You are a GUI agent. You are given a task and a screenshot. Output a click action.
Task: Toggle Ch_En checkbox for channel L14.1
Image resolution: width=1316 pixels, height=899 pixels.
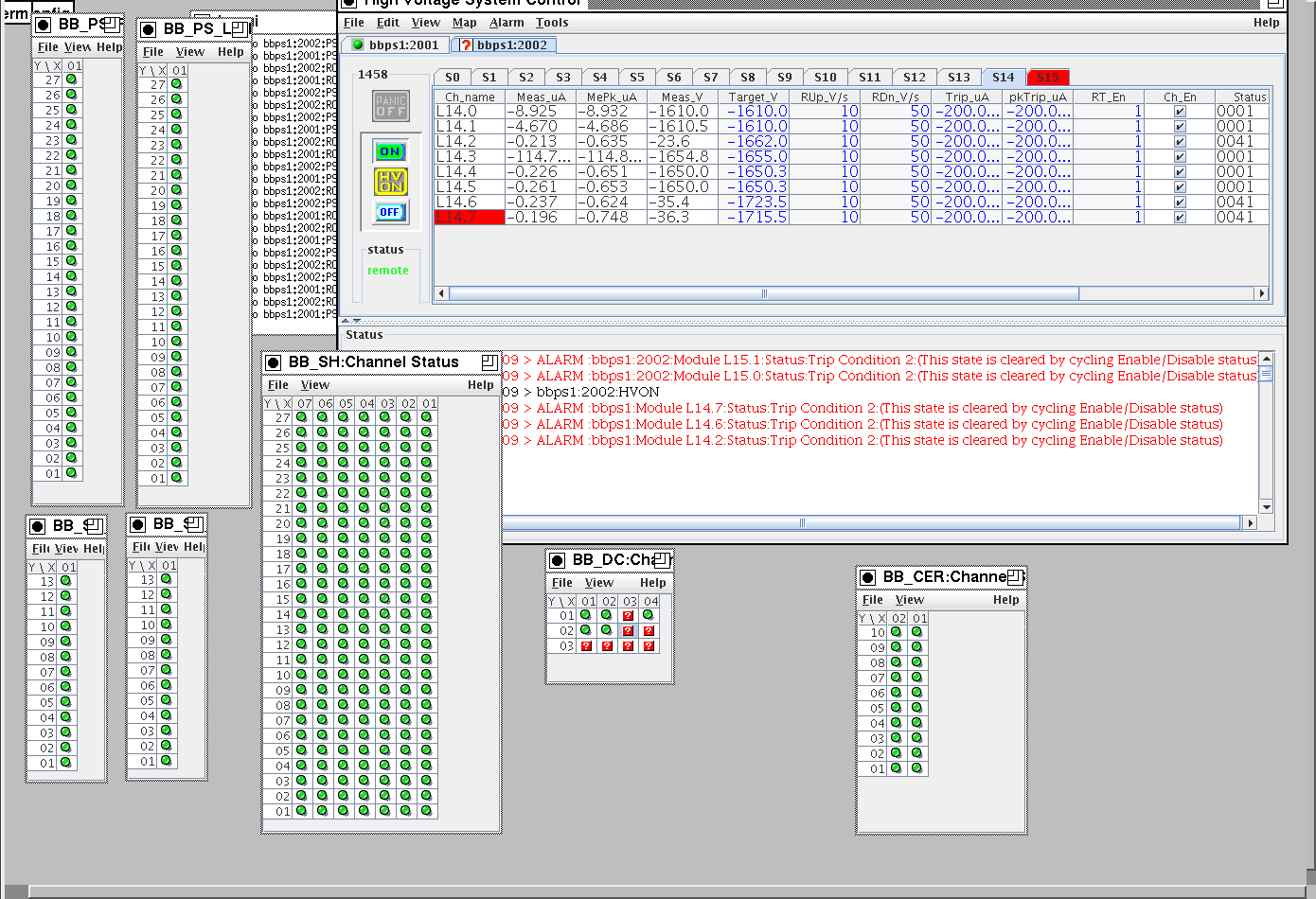pyautogui.click(x=1180, y=126)
